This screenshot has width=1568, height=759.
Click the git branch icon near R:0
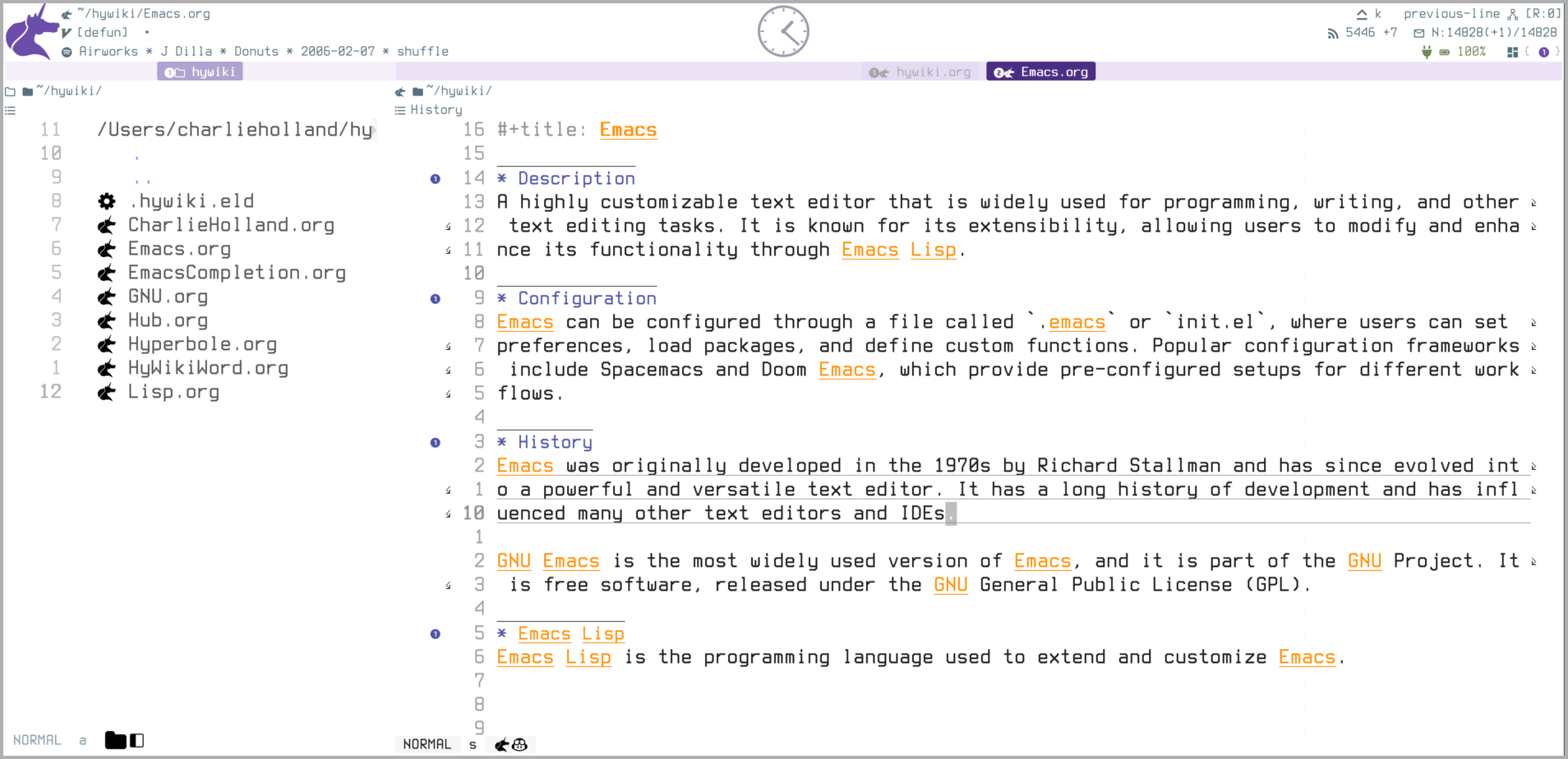[x=1512, y=14]
